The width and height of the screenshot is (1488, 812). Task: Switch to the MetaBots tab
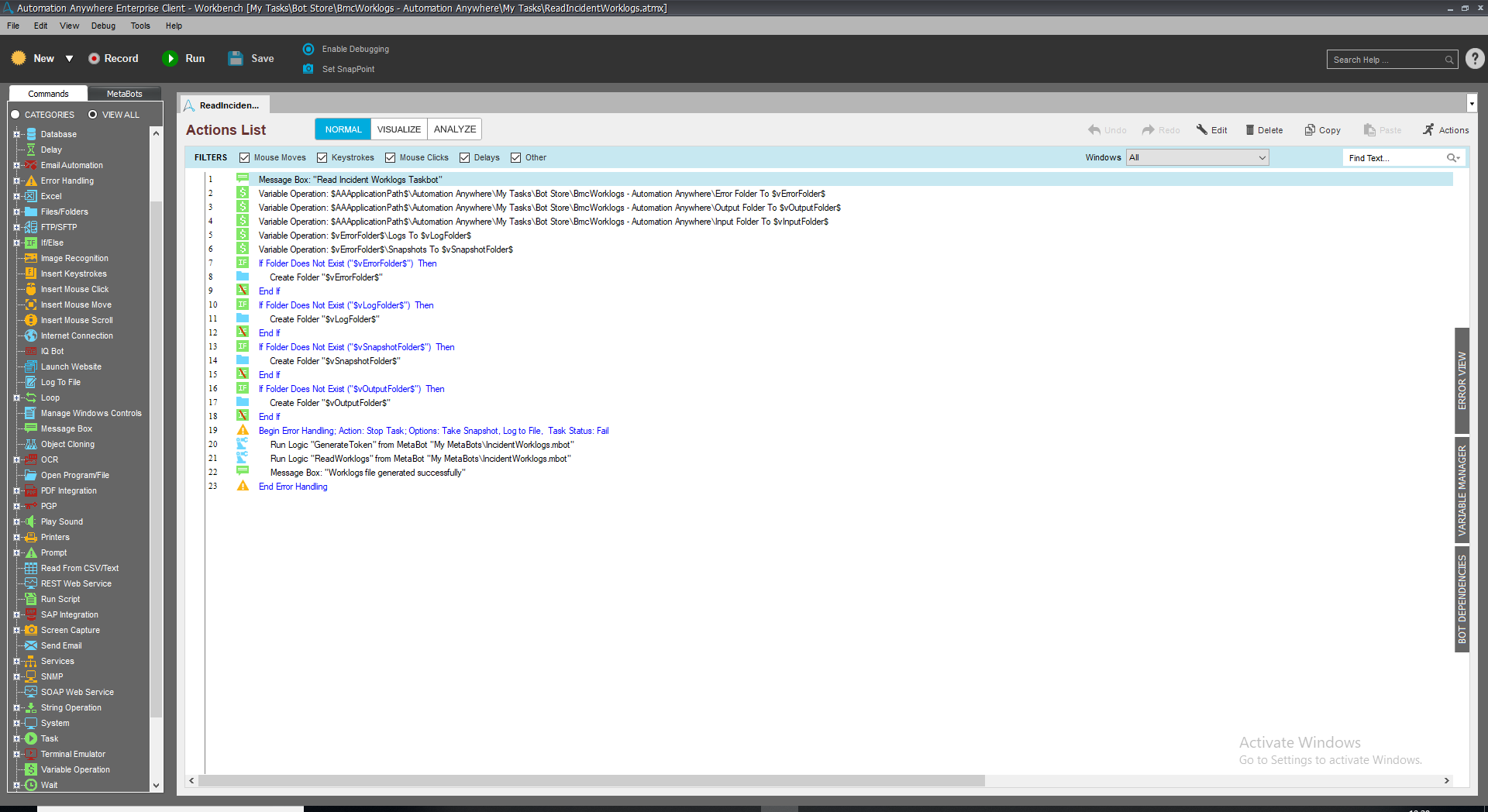(x=124, y=94)
